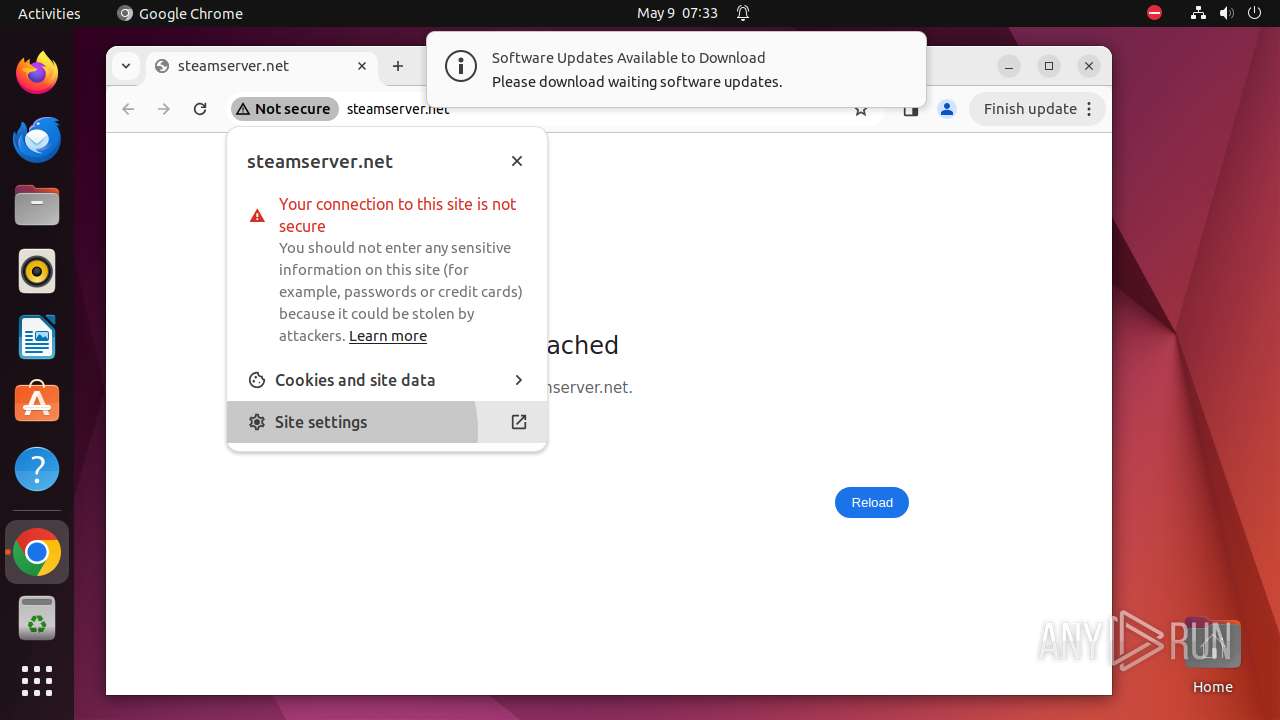
Task: Click the blue Reload button
Action: coord(872,502)
